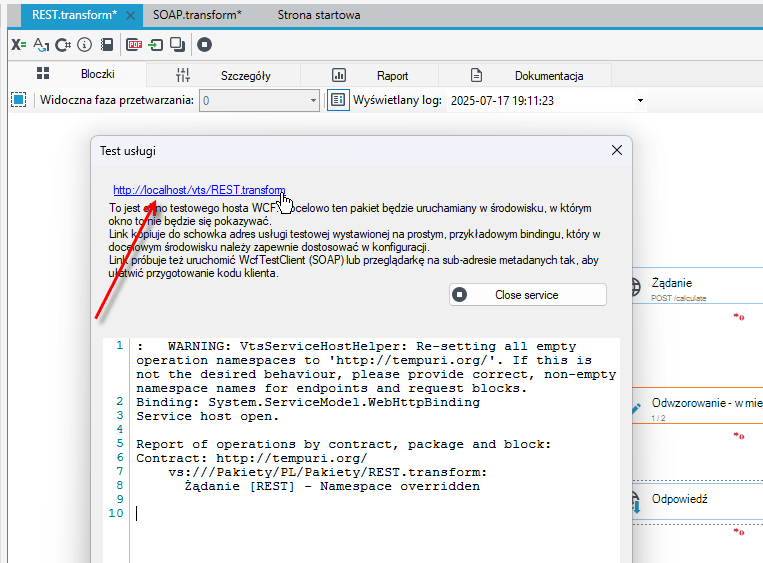Click the stop circle toolbar icon

point(204,45)
